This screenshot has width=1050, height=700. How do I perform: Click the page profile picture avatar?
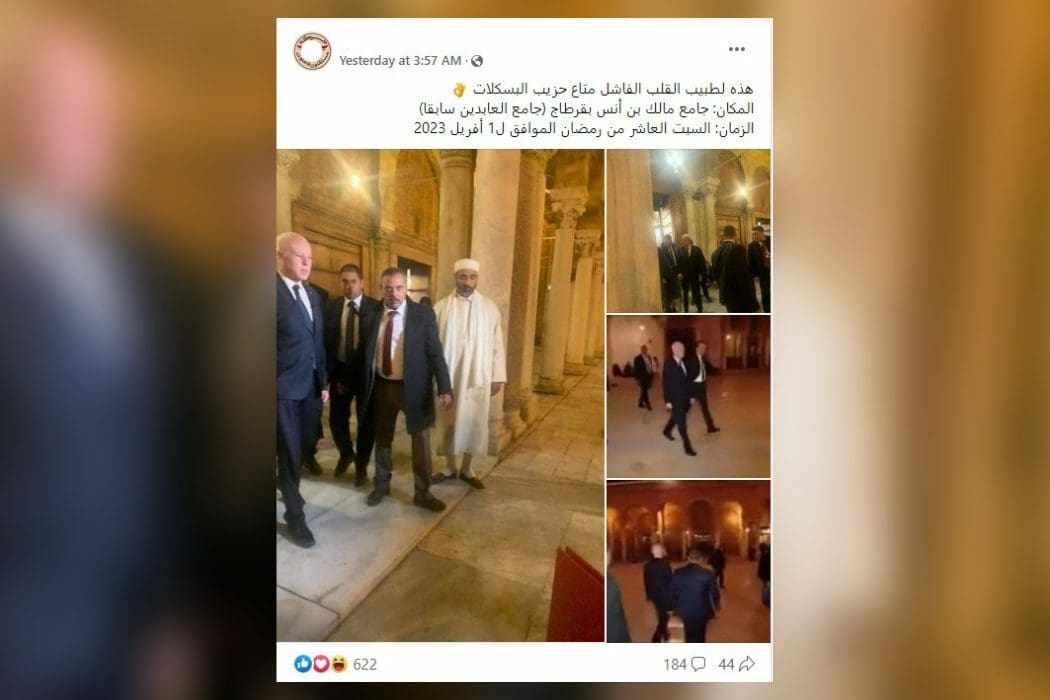(313, 51)
